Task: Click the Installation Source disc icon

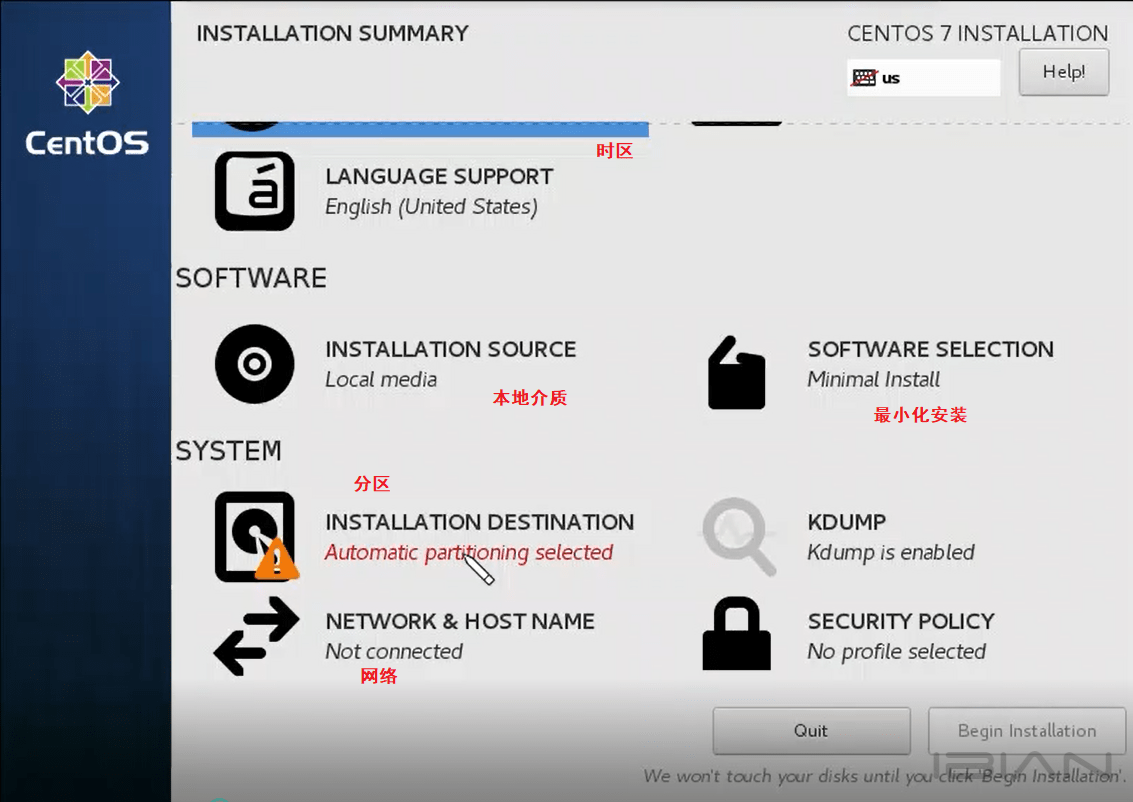Action: coord(254,364)
